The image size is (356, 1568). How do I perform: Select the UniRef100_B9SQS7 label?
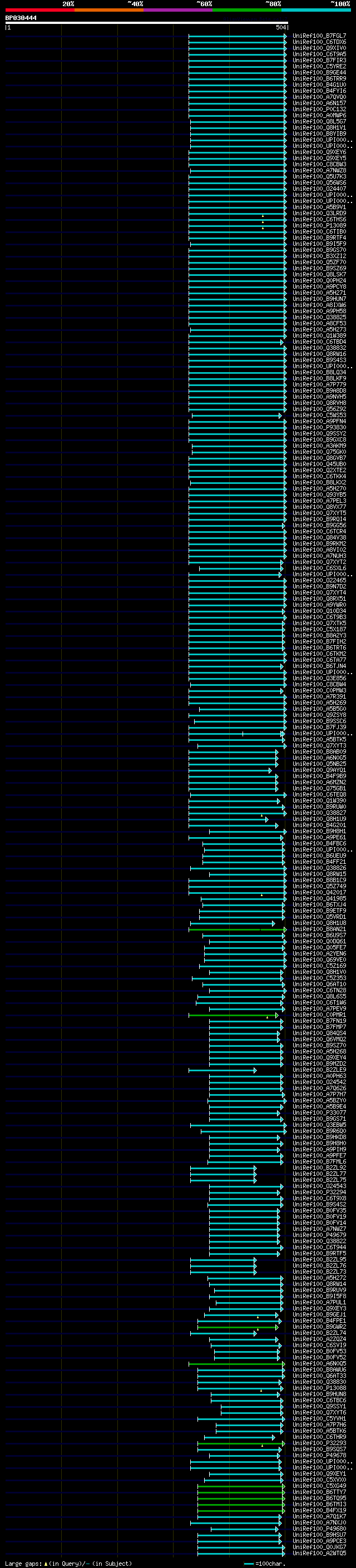click(319, 1450)
